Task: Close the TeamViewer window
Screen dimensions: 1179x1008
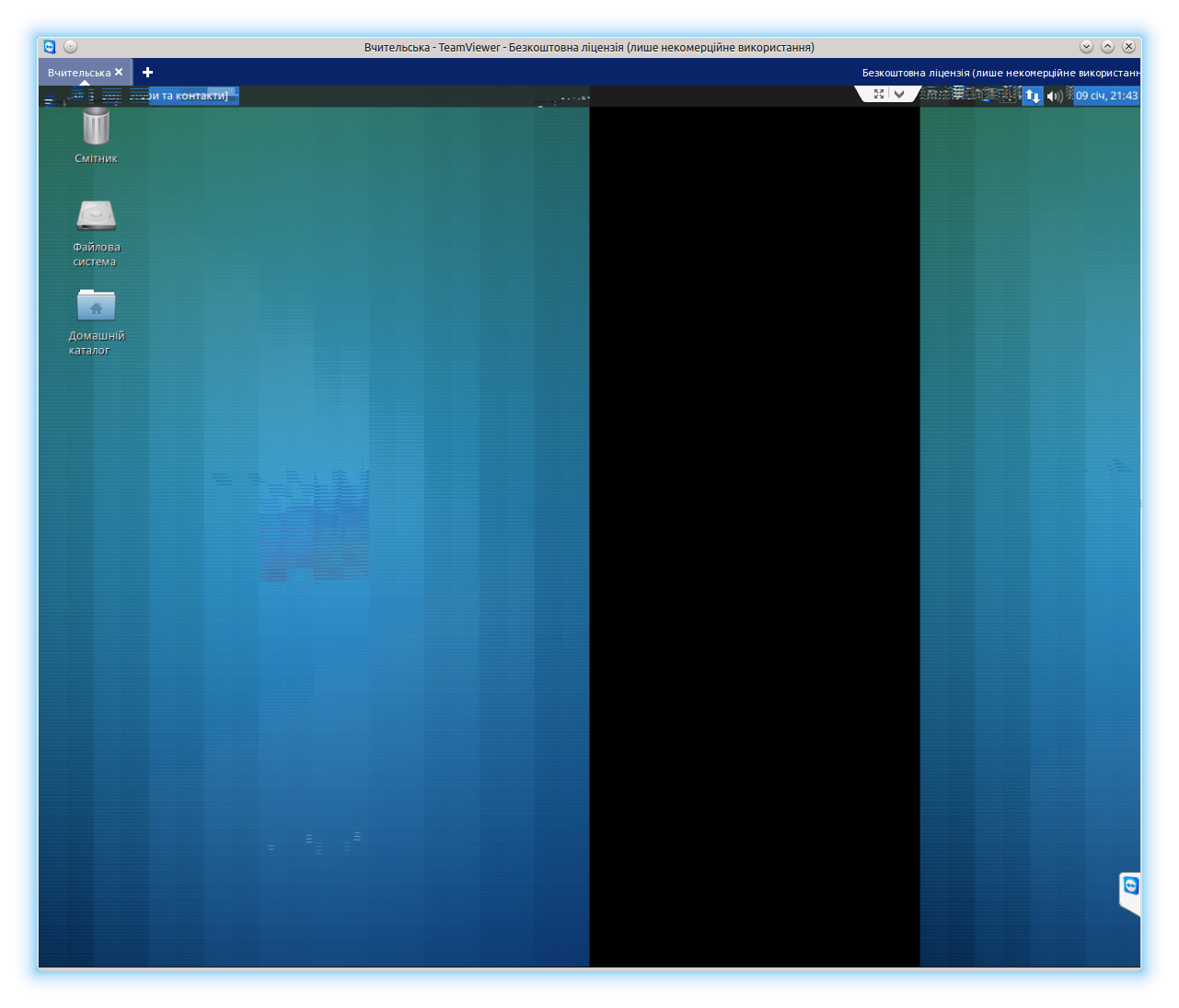Action: (x=1128, y=47)
